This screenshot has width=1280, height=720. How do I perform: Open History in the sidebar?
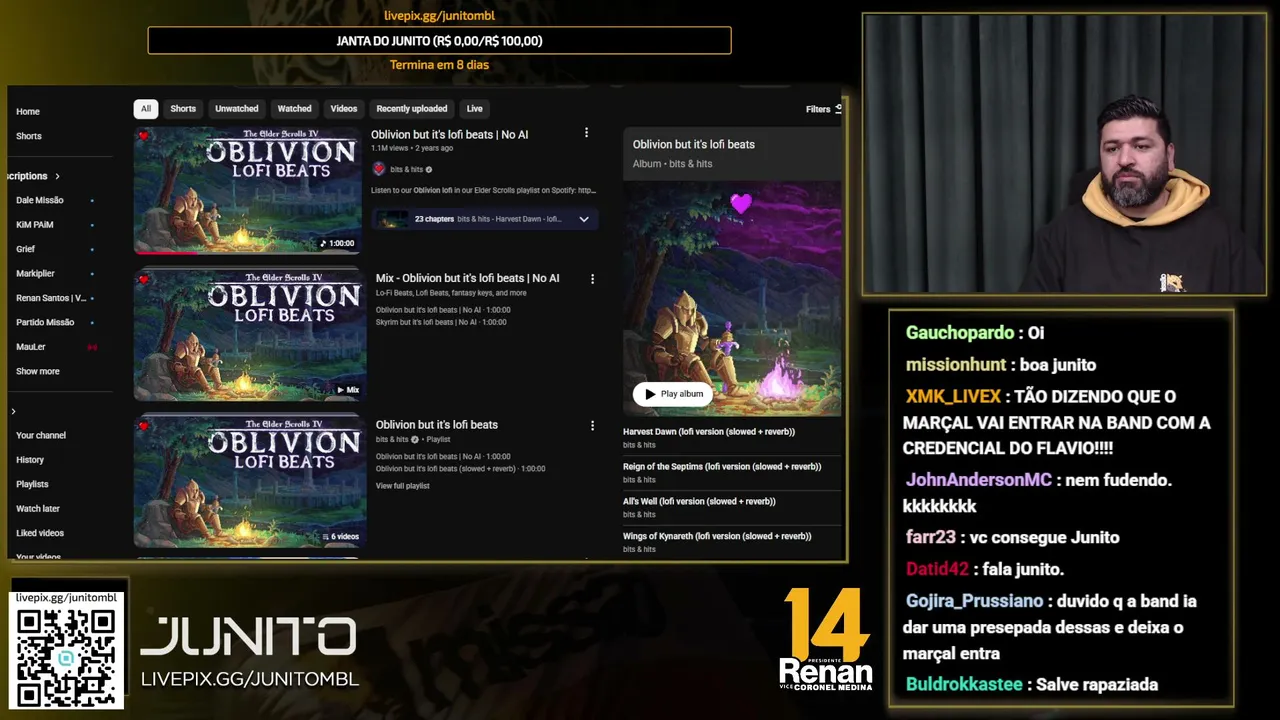30,460
